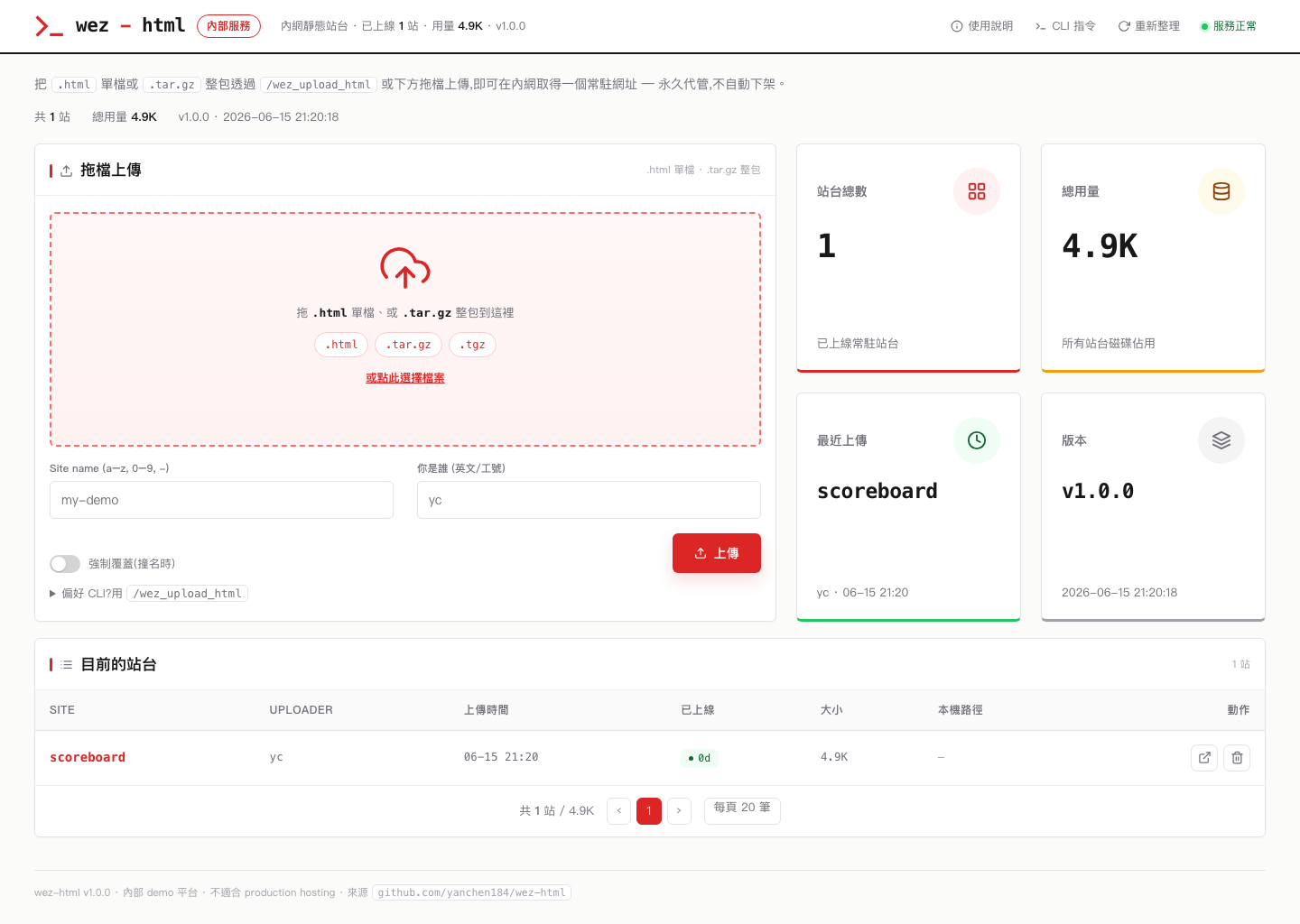This screenshot has height=924, width=1300.
Task: Click the 06-15 21:20 upload time cell
Action: tap(501, 757)
